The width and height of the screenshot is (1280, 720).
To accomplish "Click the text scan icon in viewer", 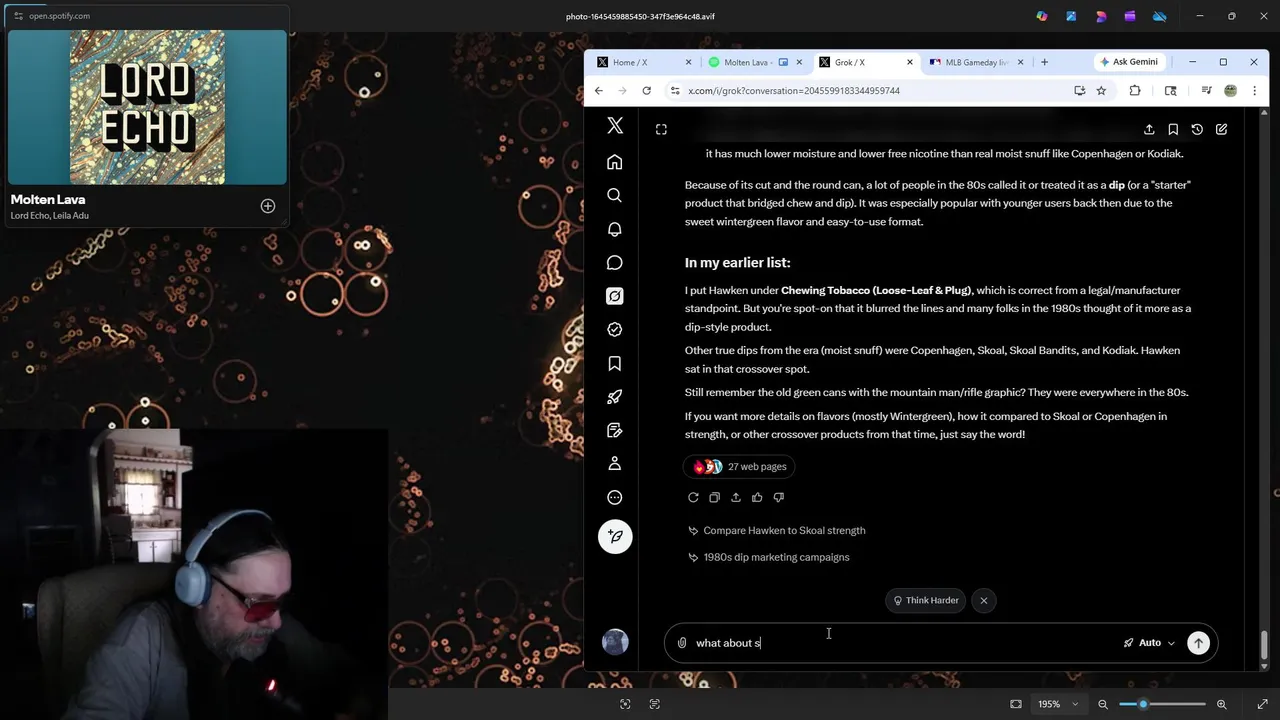I will pyautogui.click(x=655, y=704).
